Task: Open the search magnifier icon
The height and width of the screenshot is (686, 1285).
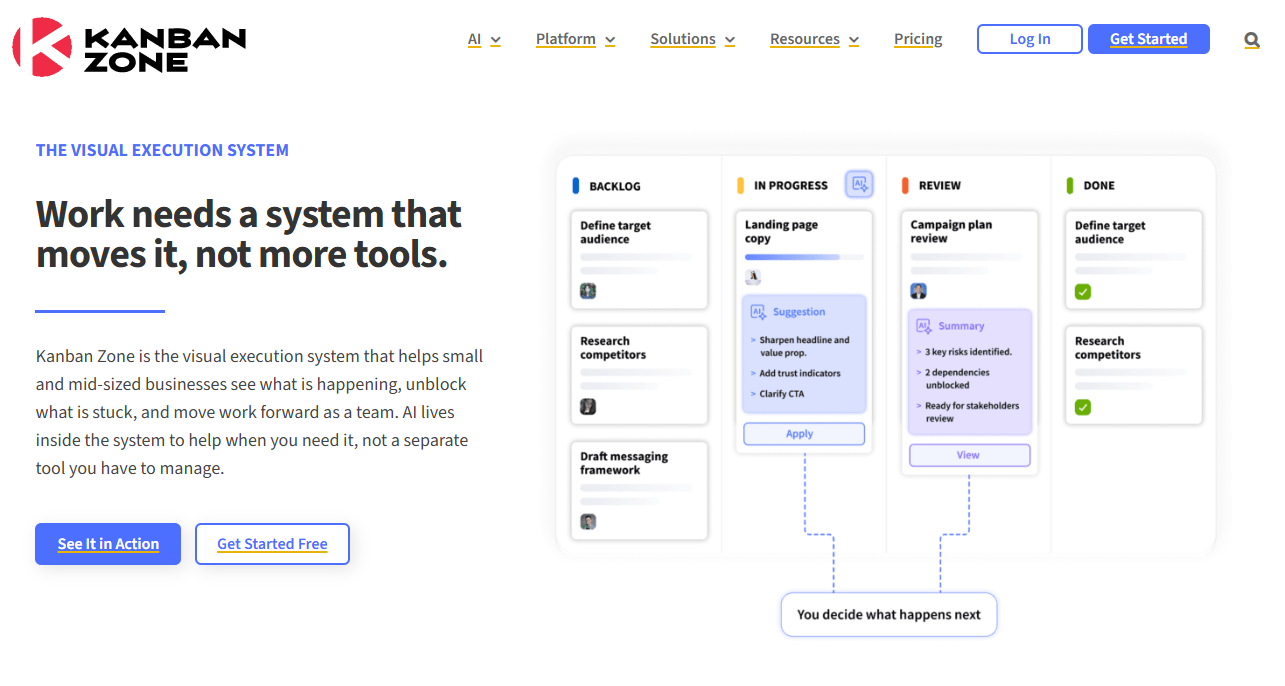Action: [1252, 40]
